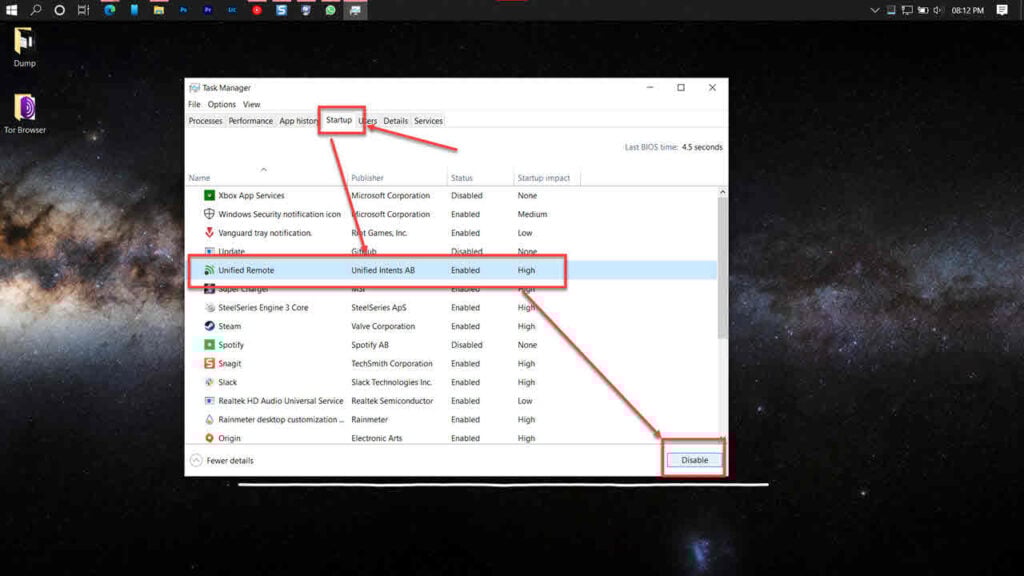This screenshot has height=576, width=1024.
Task: Select the Realtek HD Audio Universal Service entry
Action: pos(281,401)
